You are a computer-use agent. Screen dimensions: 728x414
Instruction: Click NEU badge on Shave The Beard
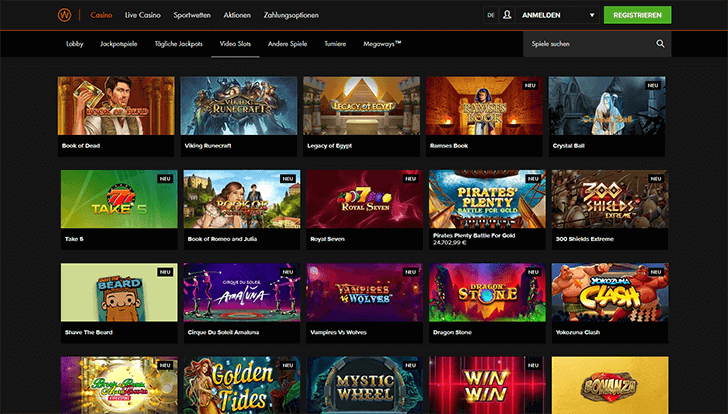(x=165, y=272)
